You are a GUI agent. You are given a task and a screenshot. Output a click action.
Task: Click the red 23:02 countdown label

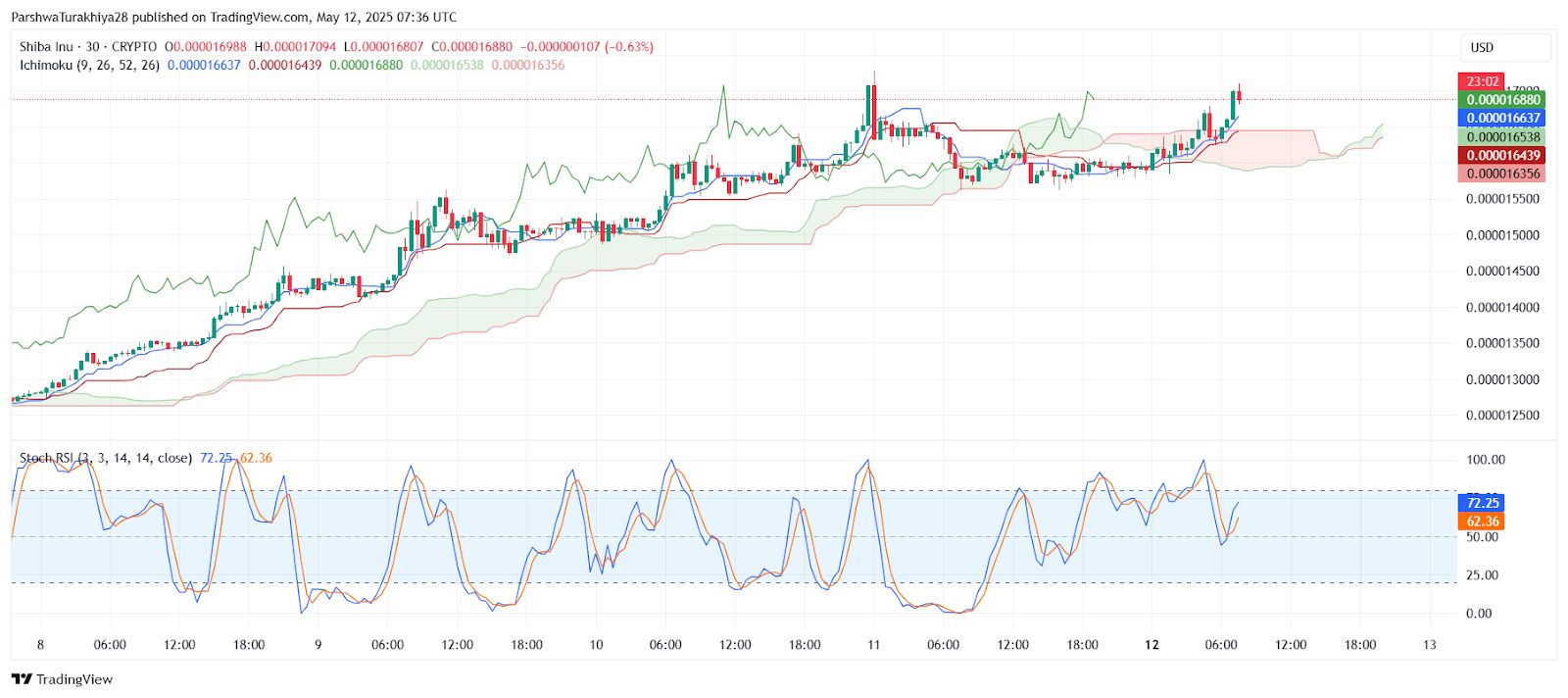(x=1483, y=81)
